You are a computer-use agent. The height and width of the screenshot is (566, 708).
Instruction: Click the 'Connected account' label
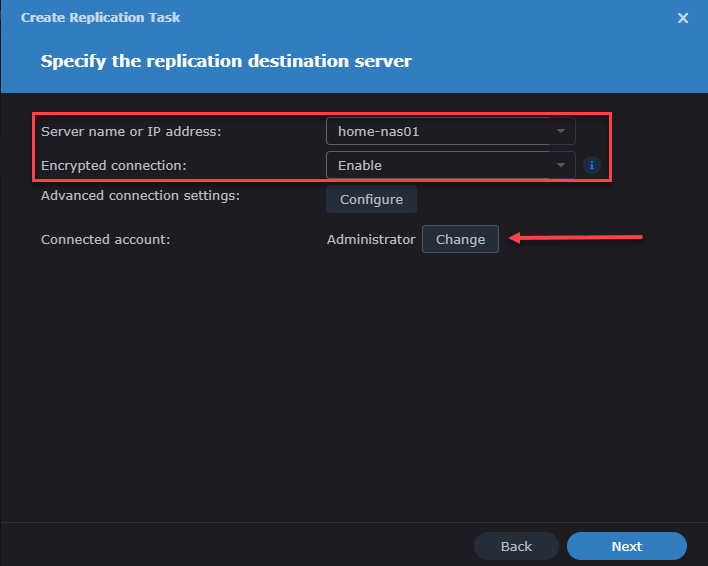pos(106,240)
